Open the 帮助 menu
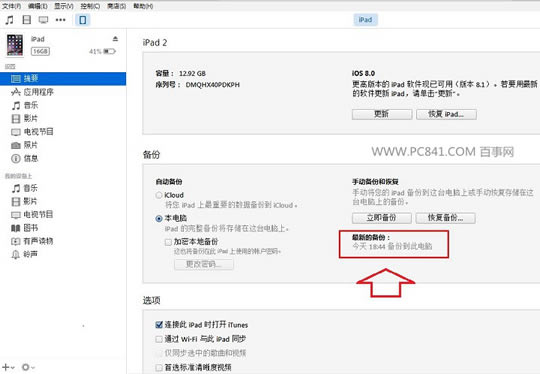This screenshot has height=374, width=540. coord(143,6)
